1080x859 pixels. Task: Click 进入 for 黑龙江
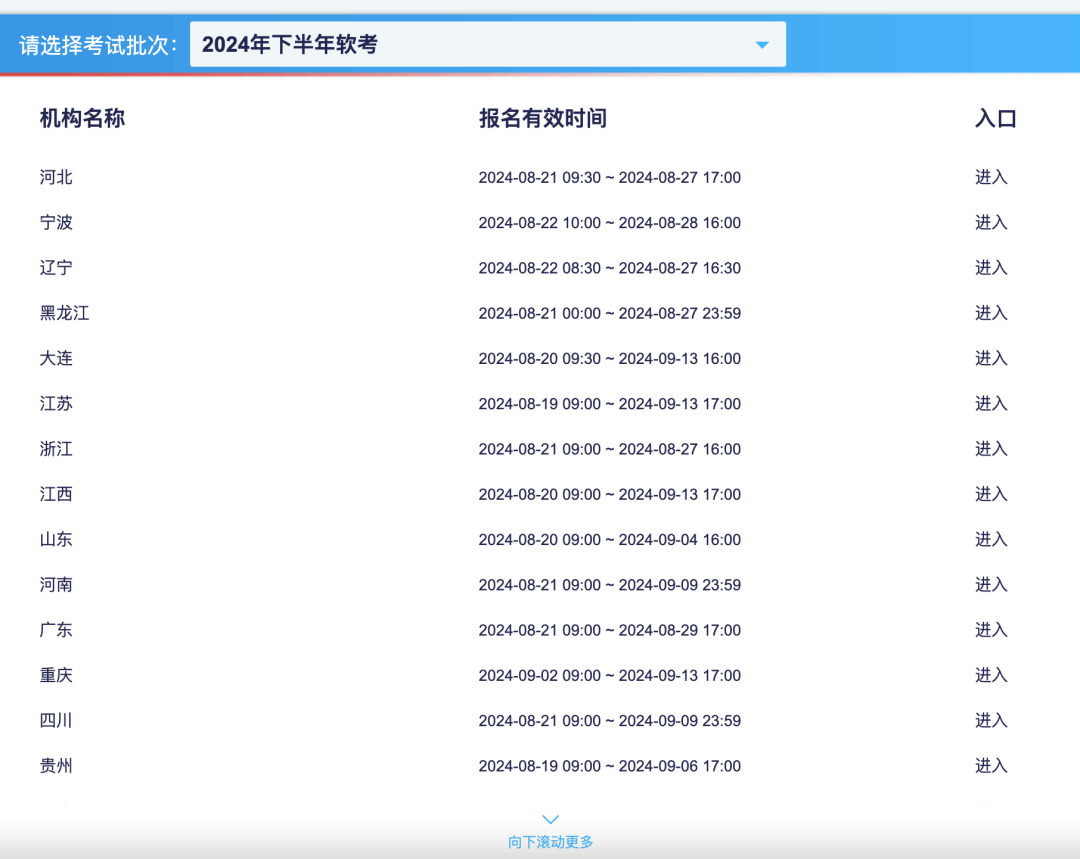991,313
